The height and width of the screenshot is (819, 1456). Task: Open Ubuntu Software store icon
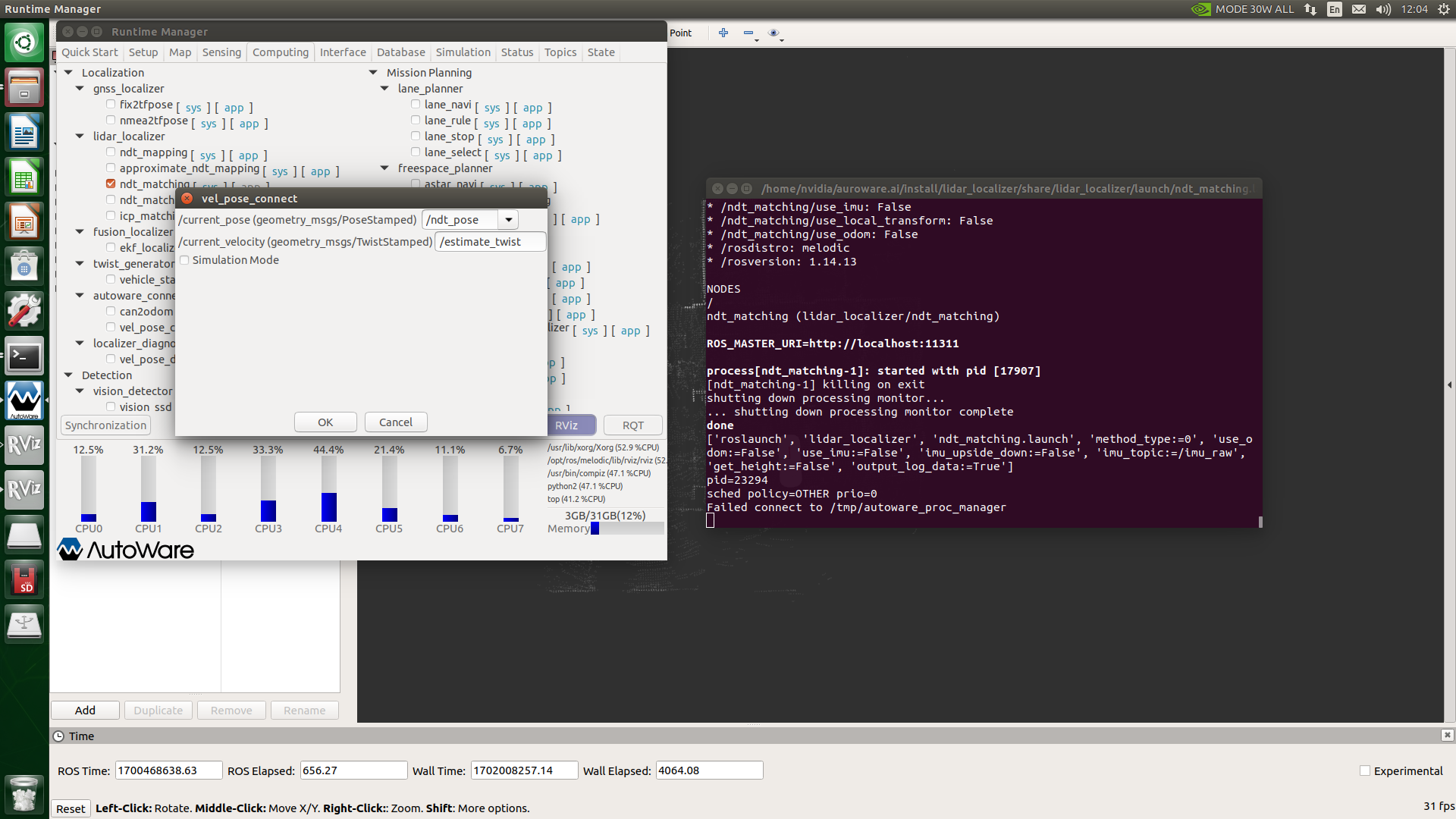coord(24,266)
